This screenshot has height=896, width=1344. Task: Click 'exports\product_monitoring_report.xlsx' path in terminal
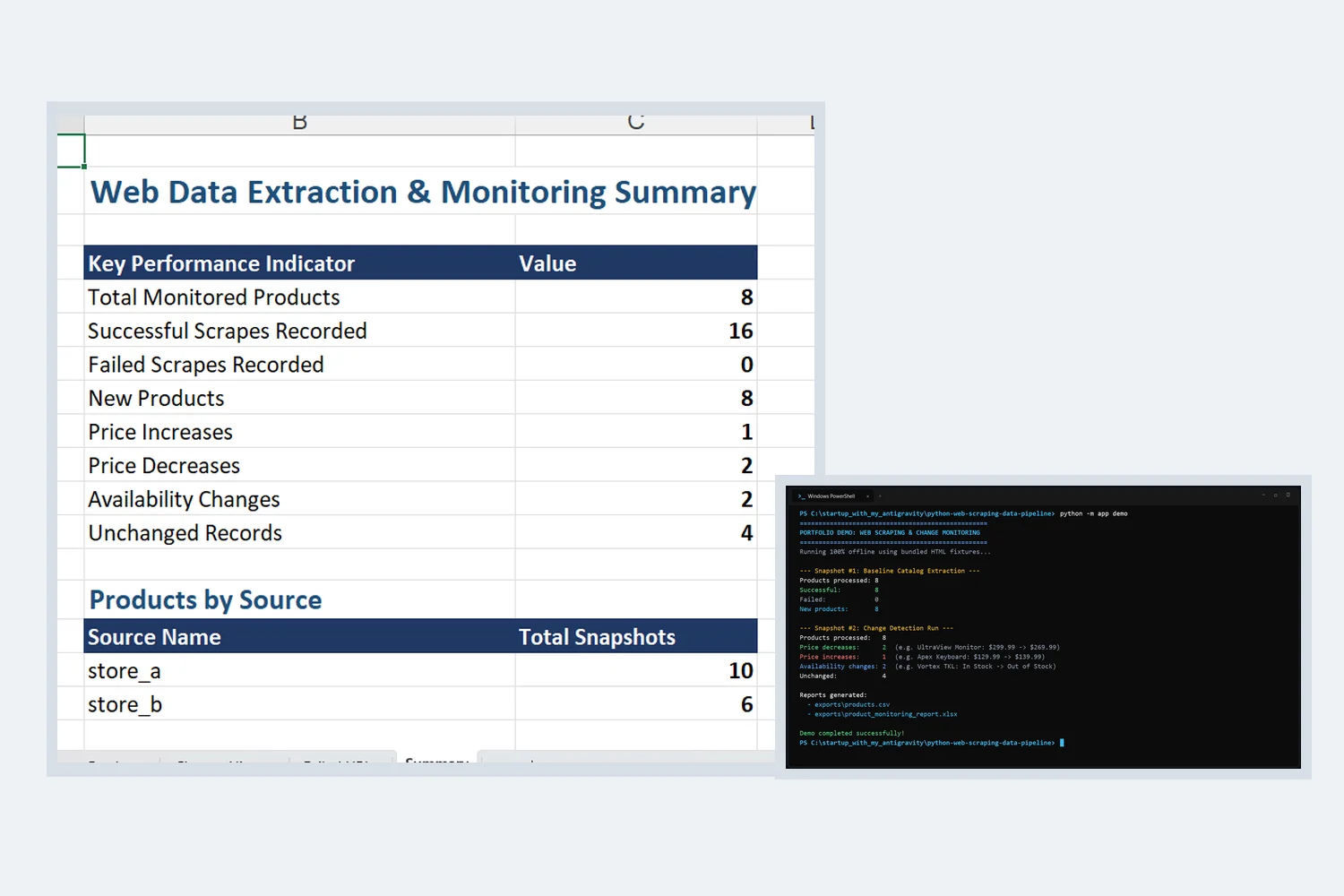click(885, 714)
